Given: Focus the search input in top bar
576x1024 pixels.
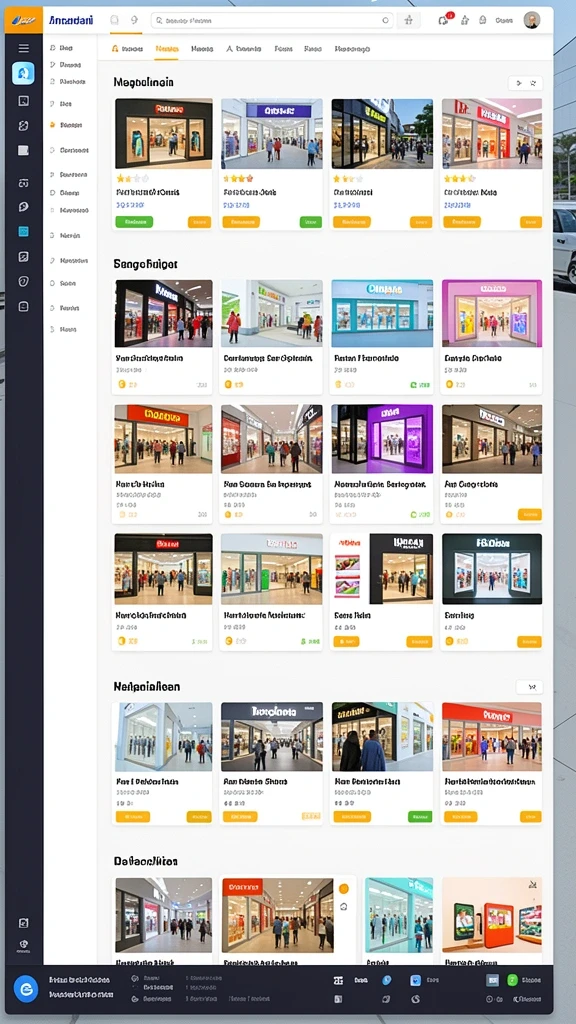Looking at the screenshot, I should point(272,20).
